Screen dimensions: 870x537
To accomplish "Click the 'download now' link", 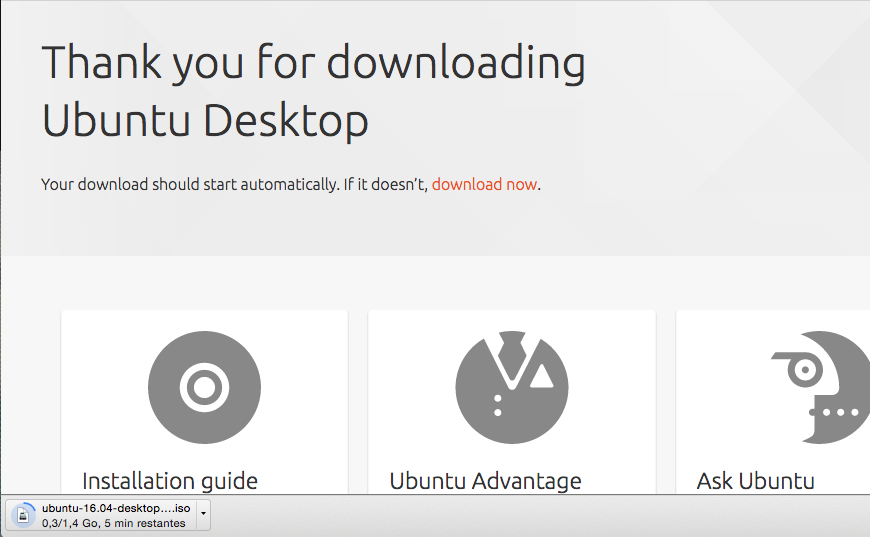I will [484, 184].
